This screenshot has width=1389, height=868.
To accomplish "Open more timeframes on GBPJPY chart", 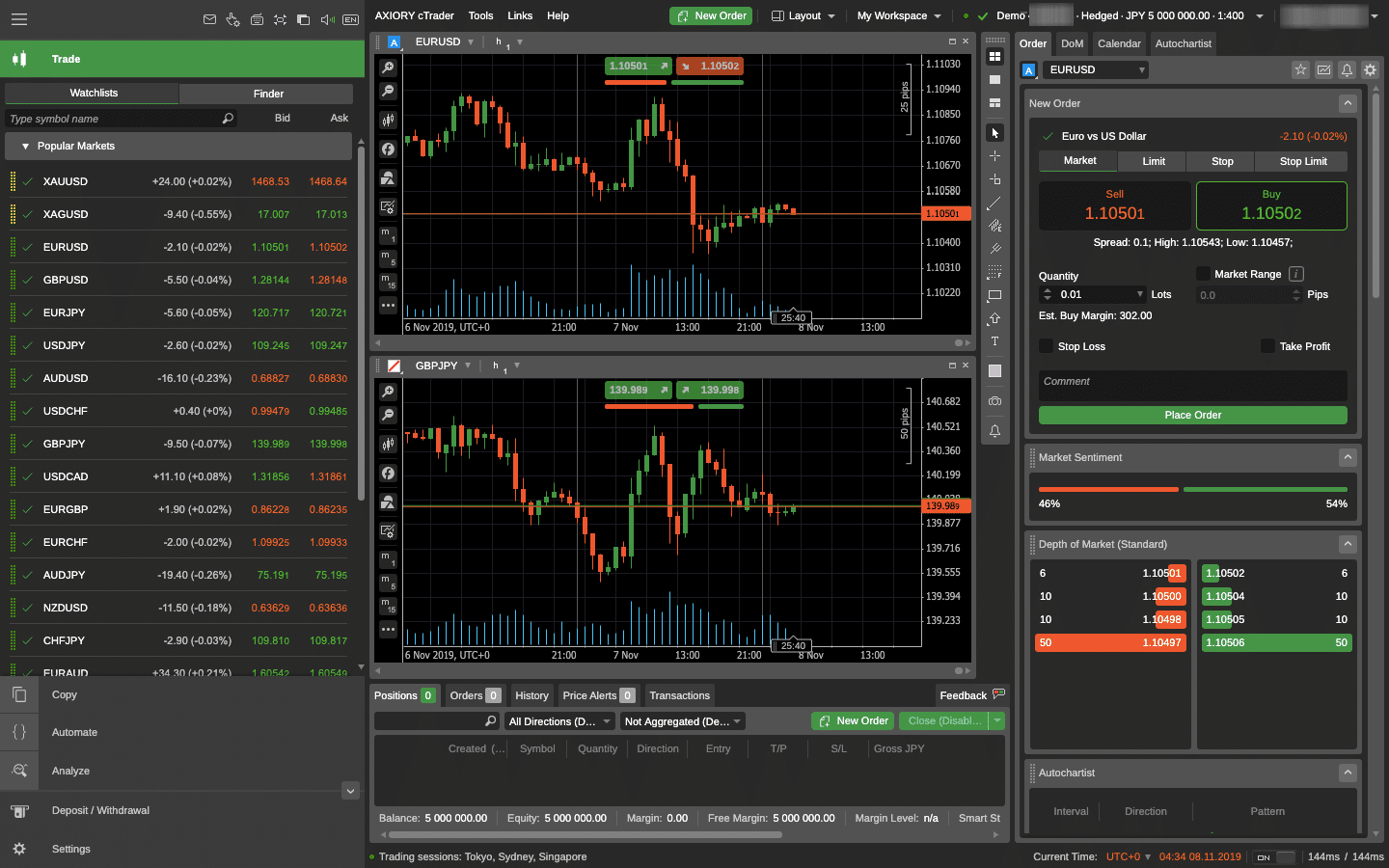I will 388,630.
